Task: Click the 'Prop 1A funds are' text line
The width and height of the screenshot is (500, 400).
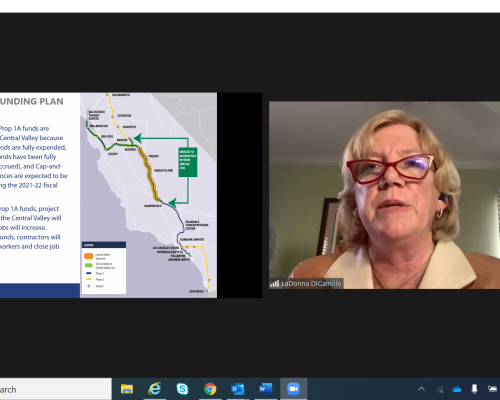Action: point(24,128)
